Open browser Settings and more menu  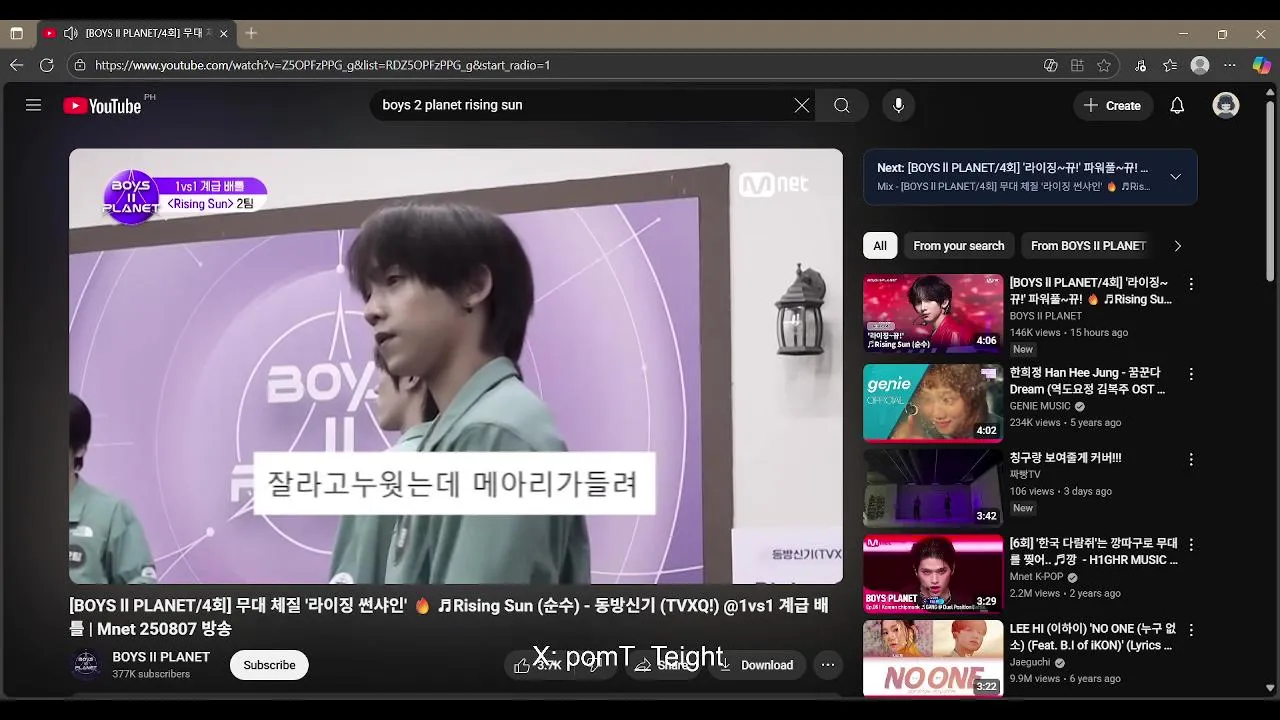click(x=1230, y=65)
